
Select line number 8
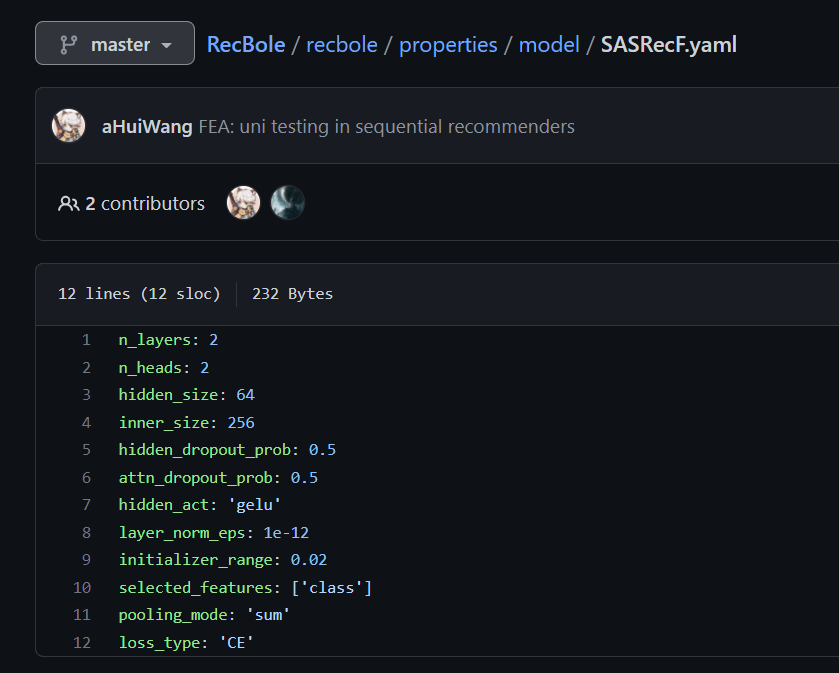pyautogui.click(x=86, y=533)
